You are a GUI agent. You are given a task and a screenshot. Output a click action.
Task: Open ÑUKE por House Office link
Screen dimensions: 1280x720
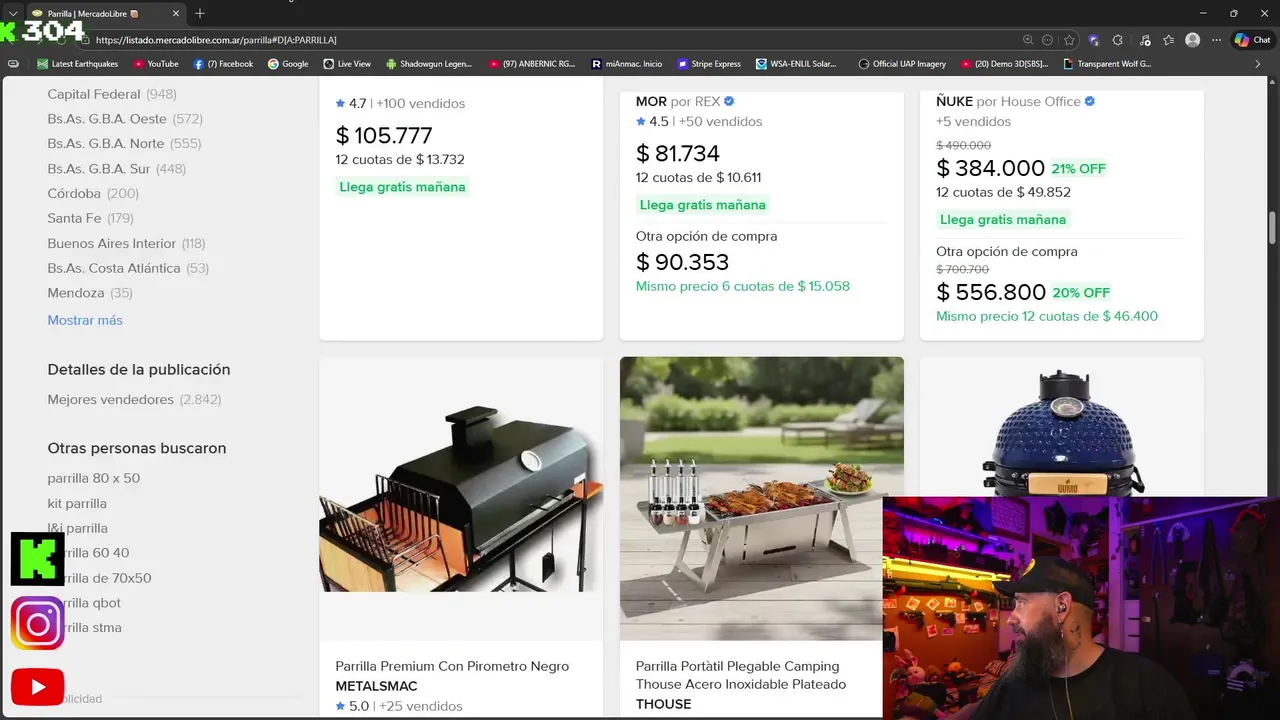pos(1008,101)
